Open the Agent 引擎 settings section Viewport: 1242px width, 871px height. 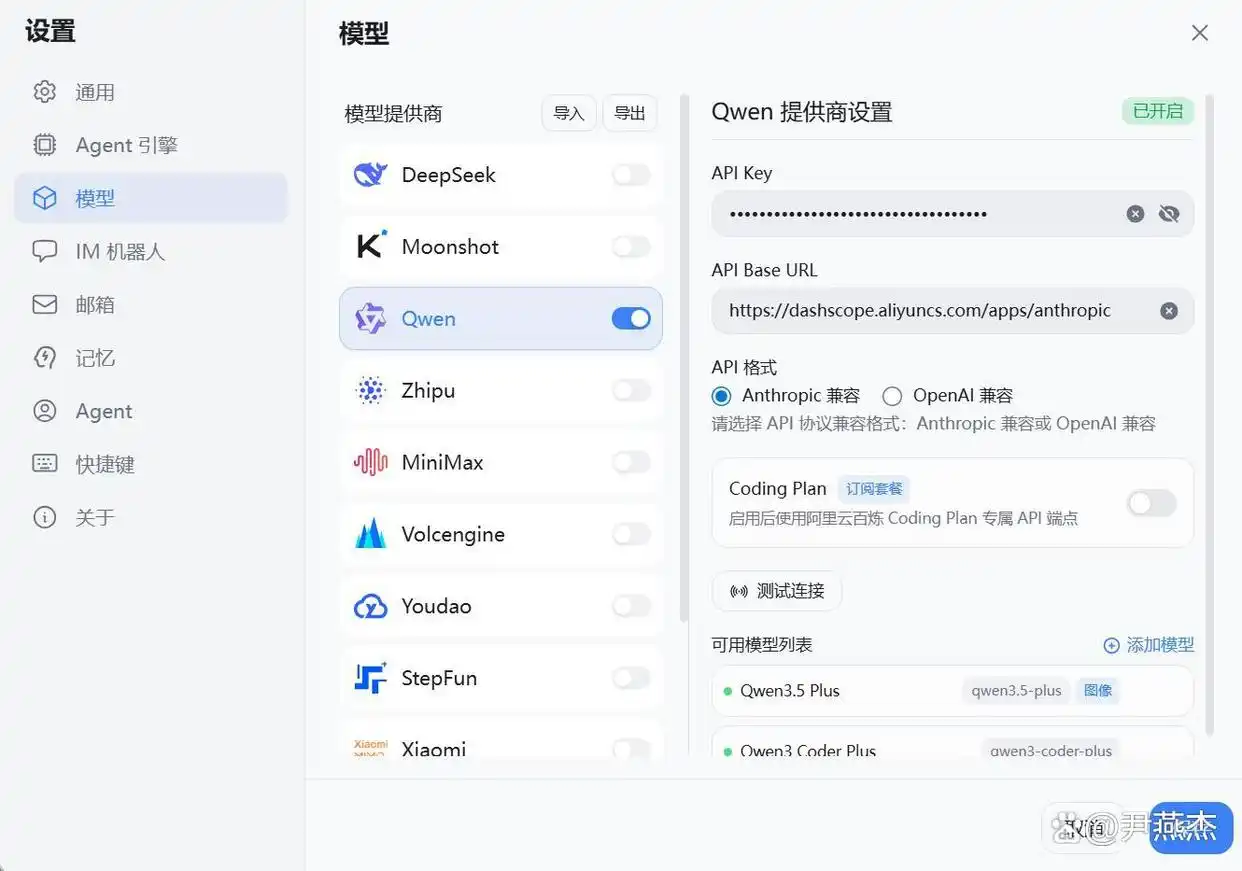click(x=126, y=145)
